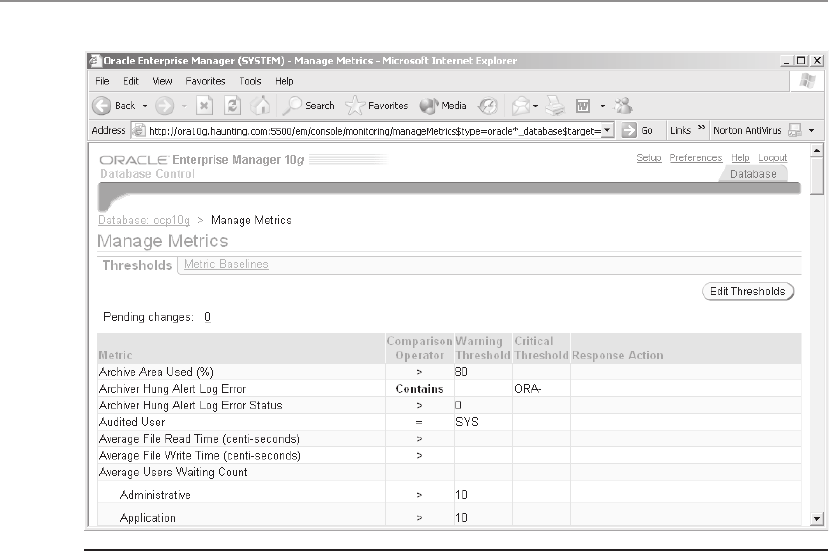Click the Stop loading icon
Screen dimensions: 829x551
(x=204, y=106)
